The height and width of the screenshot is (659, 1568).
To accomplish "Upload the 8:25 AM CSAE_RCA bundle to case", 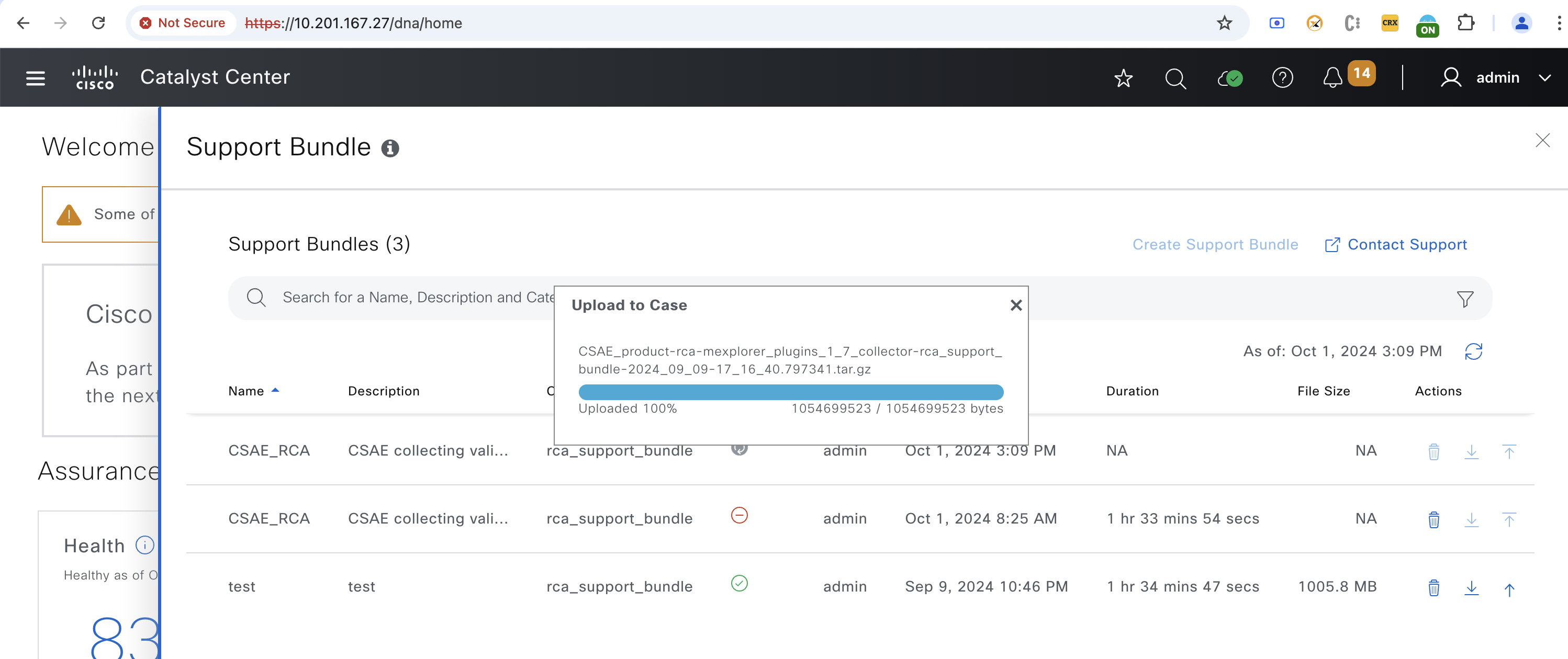I will pos(1509,520).
